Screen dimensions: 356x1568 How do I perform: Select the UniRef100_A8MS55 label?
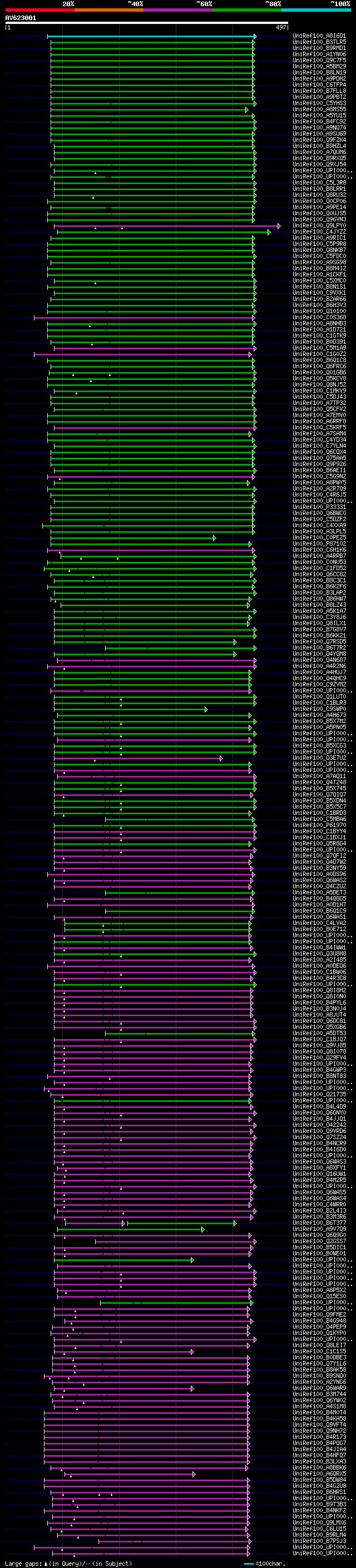click(x=319, y=110)
